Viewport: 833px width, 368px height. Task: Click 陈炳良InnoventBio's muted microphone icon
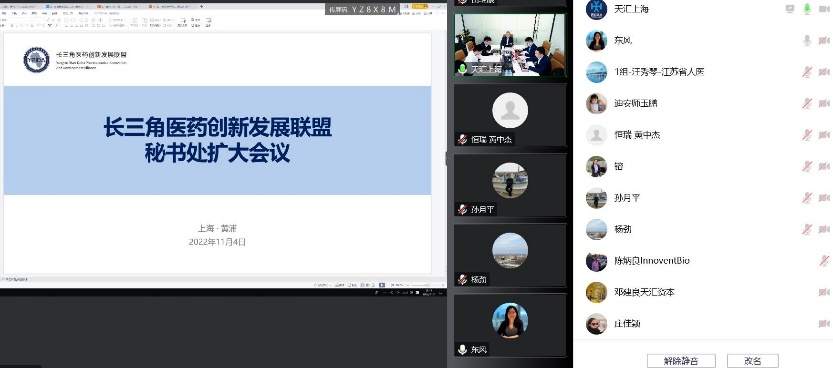[824, 260]
